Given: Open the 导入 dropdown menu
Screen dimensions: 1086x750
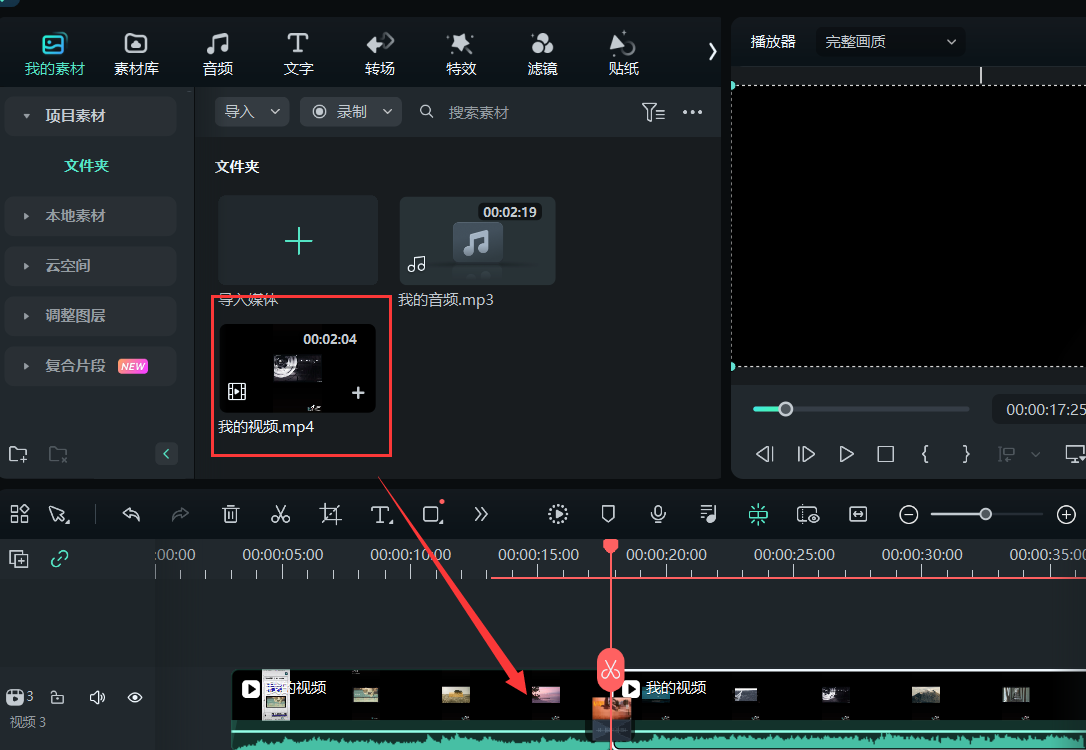Looking at the screenshot, I should 252,112.
